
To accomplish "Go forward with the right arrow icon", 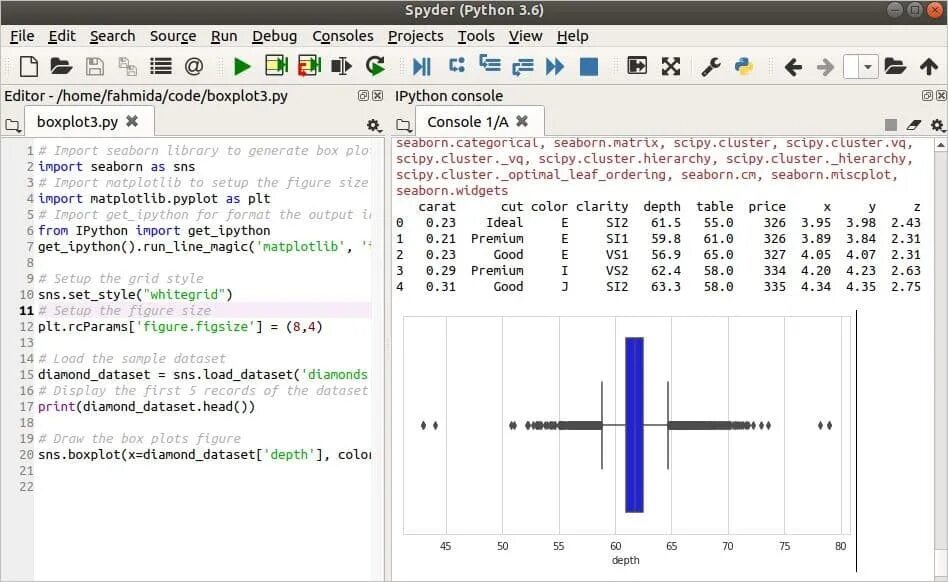I will click(x=825, y=66).
